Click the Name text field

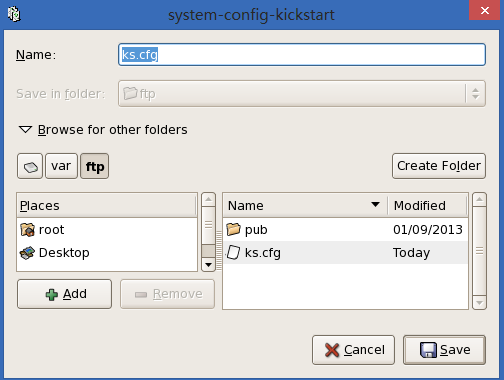302,54
